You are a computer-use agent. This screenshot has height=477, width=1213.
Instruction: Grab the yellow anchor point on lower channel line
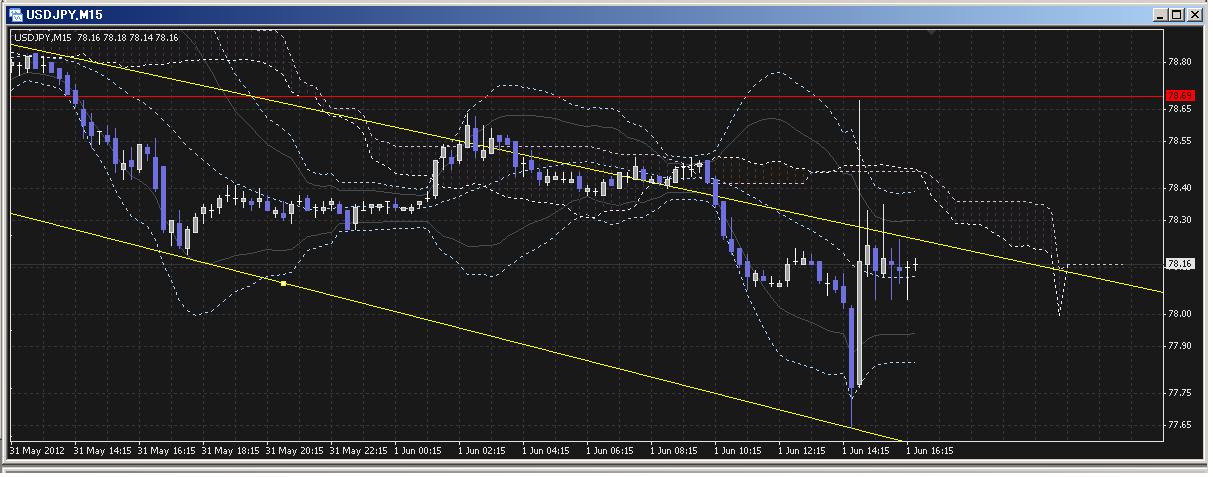tap(284, 284)
